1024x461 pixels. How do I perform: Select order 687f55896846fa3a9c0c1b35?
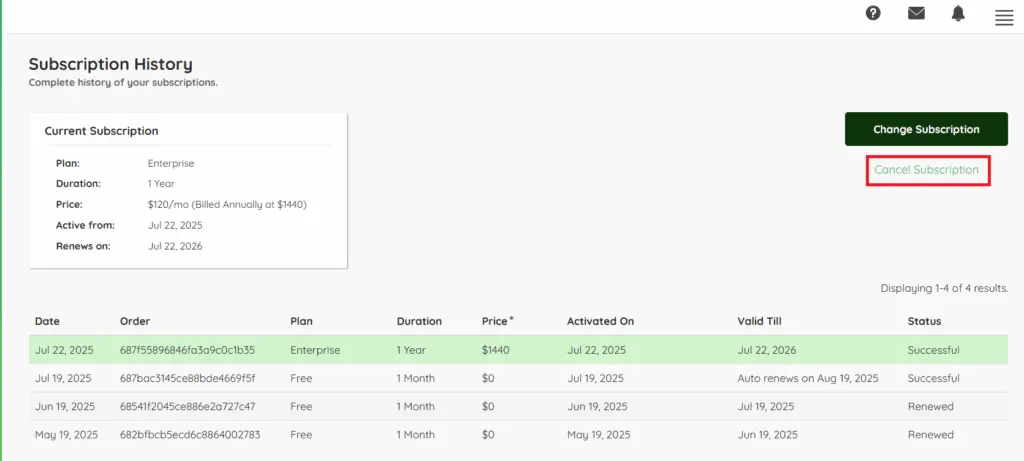187,350
